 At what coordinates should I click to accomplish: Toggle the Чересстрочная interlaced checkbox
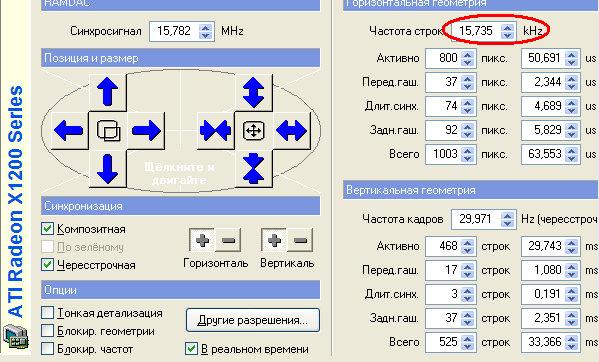(x=47, y=264)
